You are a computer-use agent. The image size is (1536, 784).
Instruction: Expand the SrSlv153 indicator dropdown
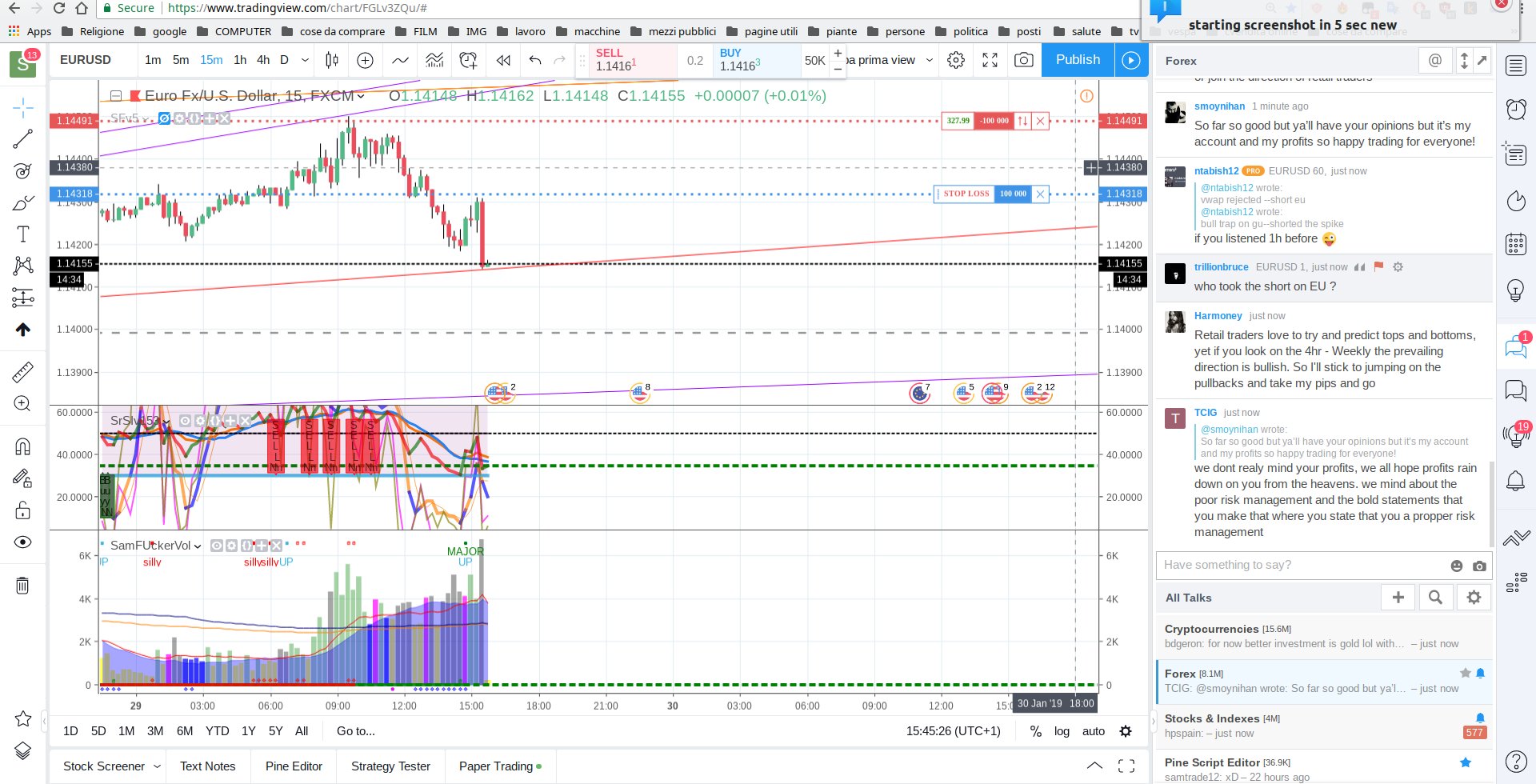pyautogui.click(x=166, y=421)
